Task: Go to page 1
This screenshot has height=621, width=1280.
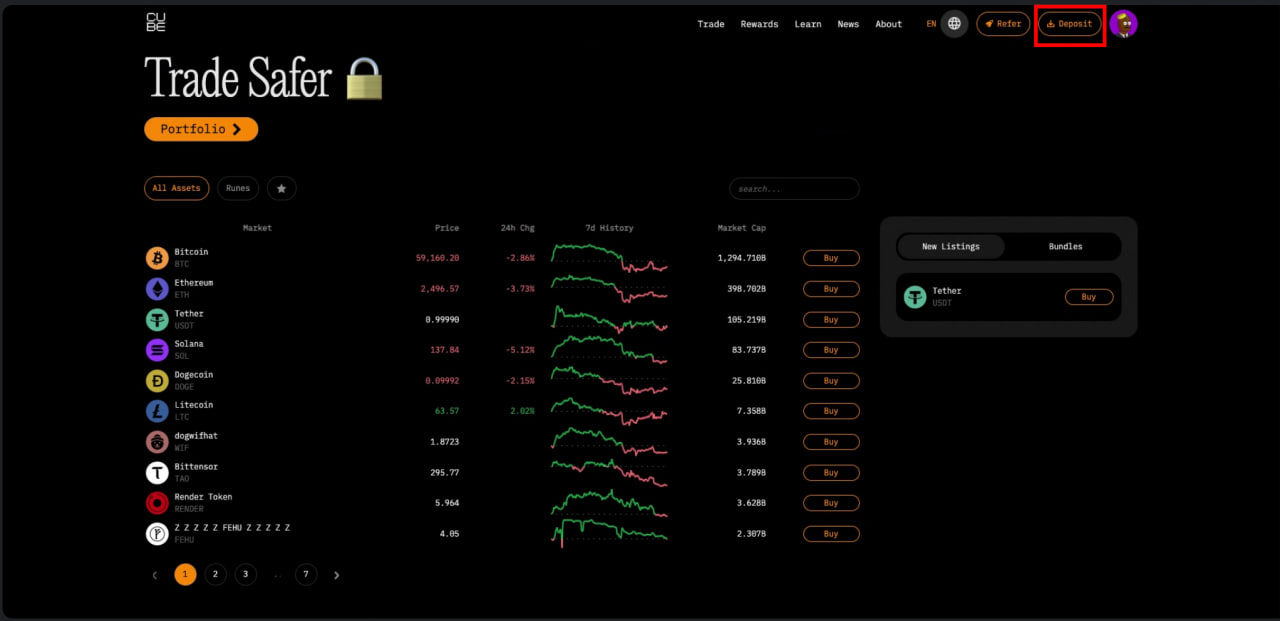Action: tap(185, 574)
